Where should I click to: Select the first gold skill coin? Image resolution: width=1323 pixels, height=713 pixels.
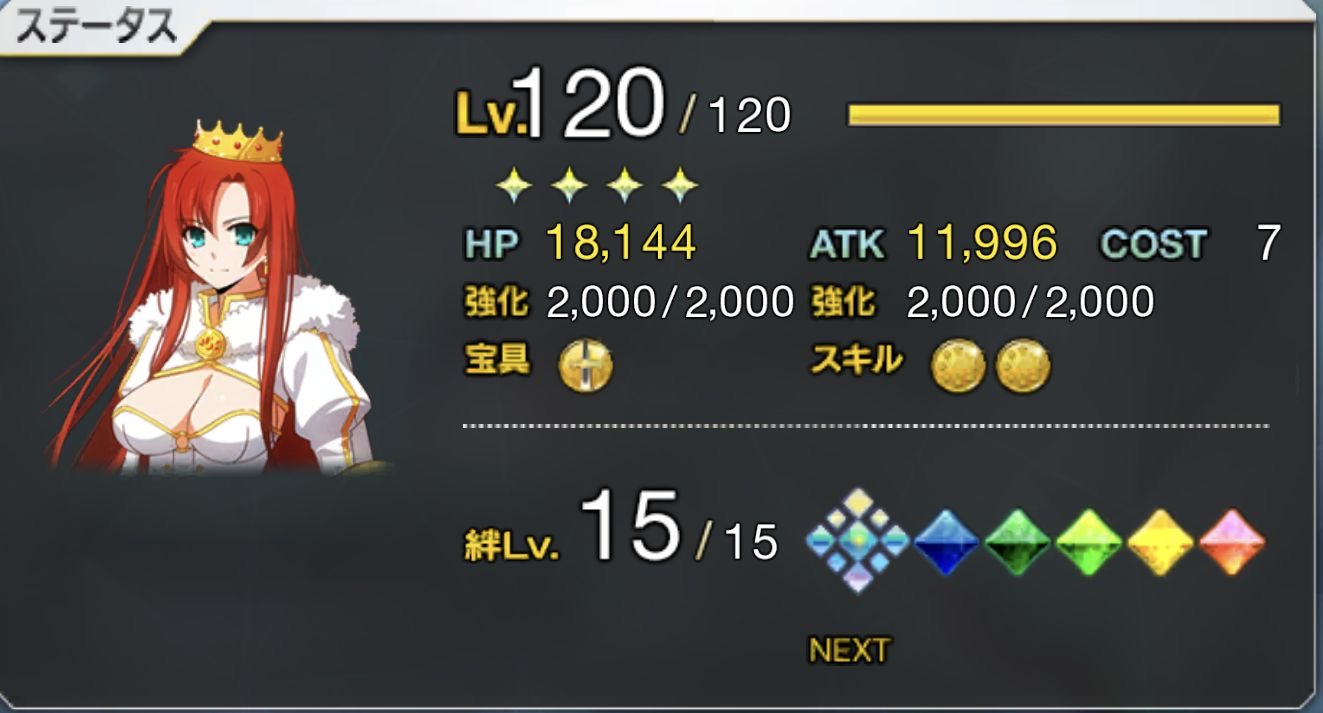[x=958, y=366]
